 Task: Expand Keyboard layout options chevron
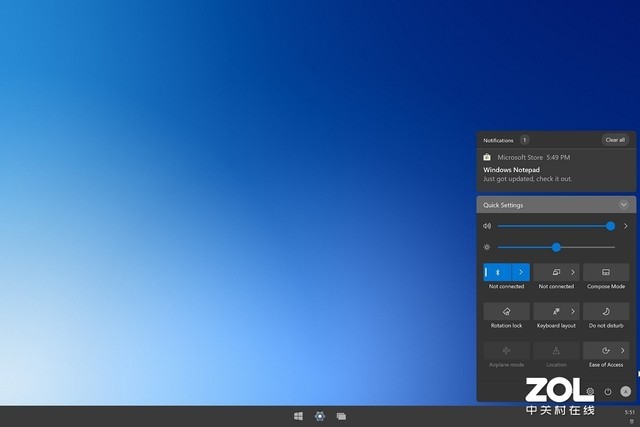pyautogui.click(x=573, y=311)
